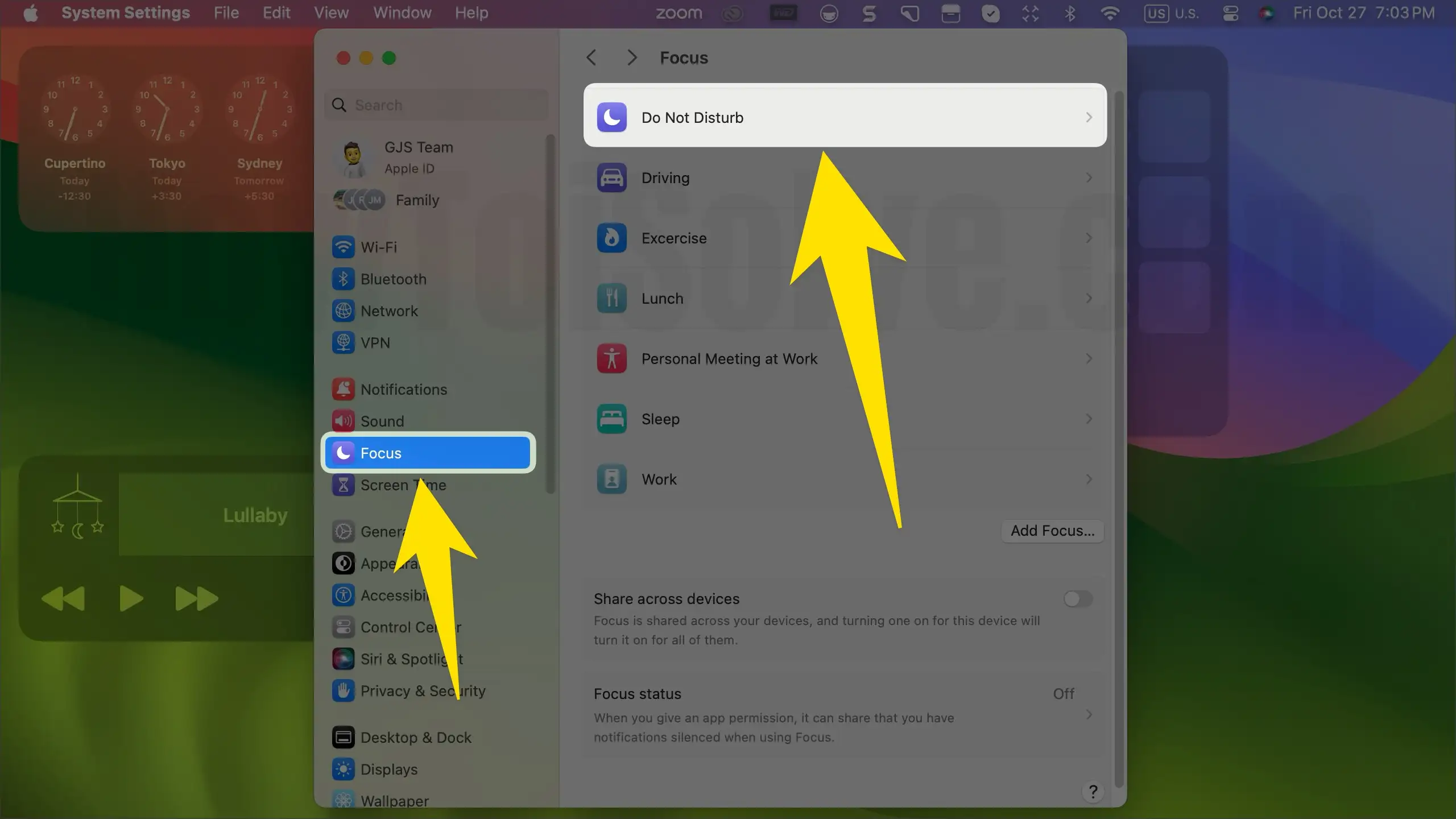Open Desktop & Dock settings
Image resolution: width=1456 pixels, height=819 pixels.
coord(428,737)
